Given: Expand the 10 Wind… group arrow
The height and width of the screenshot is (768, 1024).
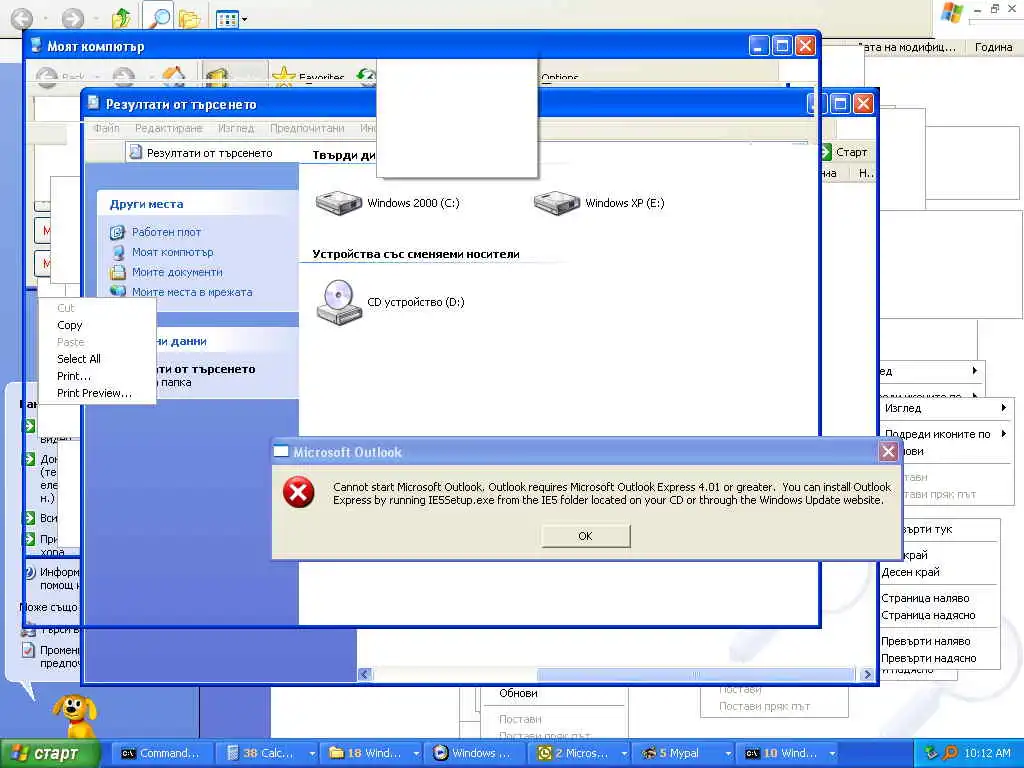Looking at the screenshot, I should coord(833,754).
